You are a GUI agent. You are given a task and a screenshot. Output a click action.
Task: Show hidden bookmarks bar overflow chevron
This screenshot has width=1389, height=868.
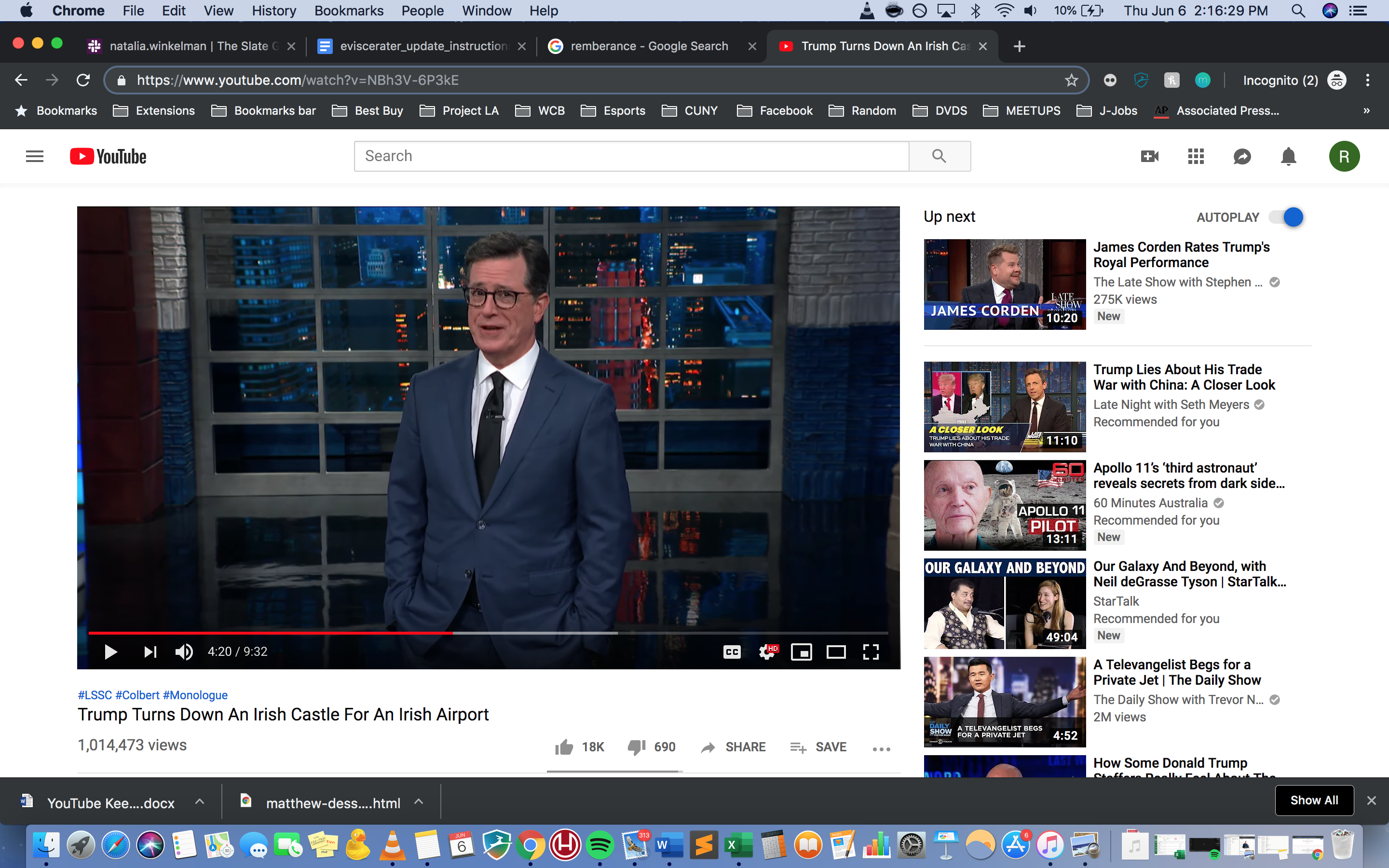[x=1367, y=111]
